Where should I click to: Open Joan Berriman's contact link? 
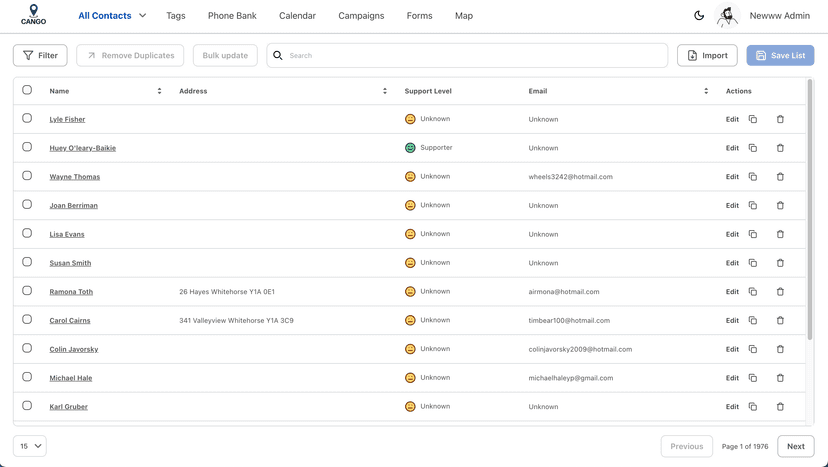click(74, 206)
